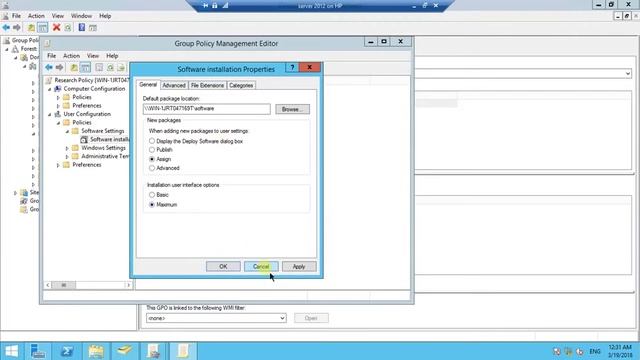This screenshot has height=360, width=640.
Task: Select Display the Deploy Software dialog box option
Action: (152, 141)
